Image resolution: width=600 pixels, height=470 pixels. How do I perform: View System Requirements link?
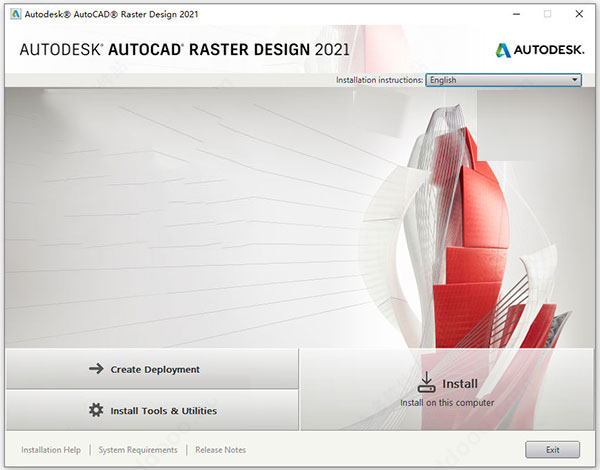[x=138, y=450]
